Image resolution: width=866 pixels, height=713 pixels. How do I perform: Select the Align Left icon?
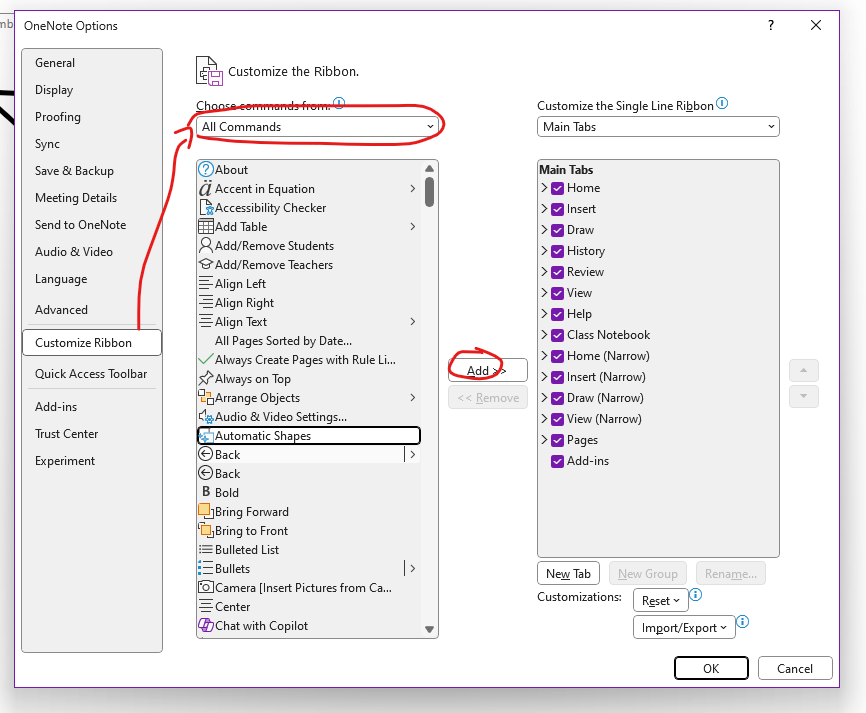pyautogui.click(x=205, y=283)
